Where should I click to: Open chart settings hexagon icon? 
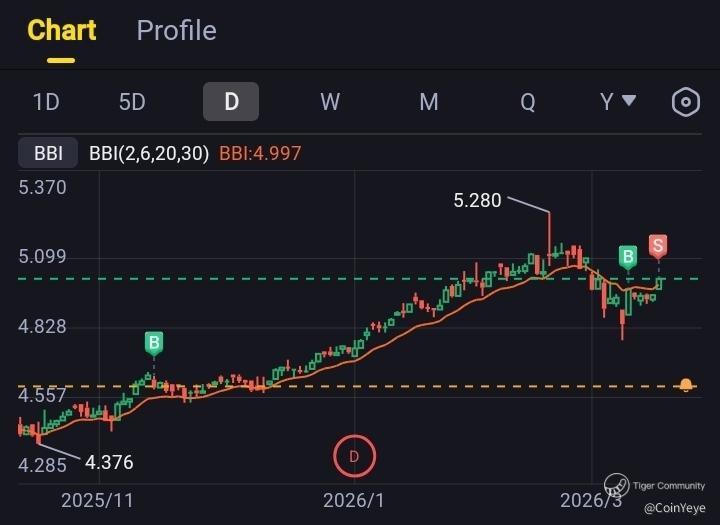(685, 102)
